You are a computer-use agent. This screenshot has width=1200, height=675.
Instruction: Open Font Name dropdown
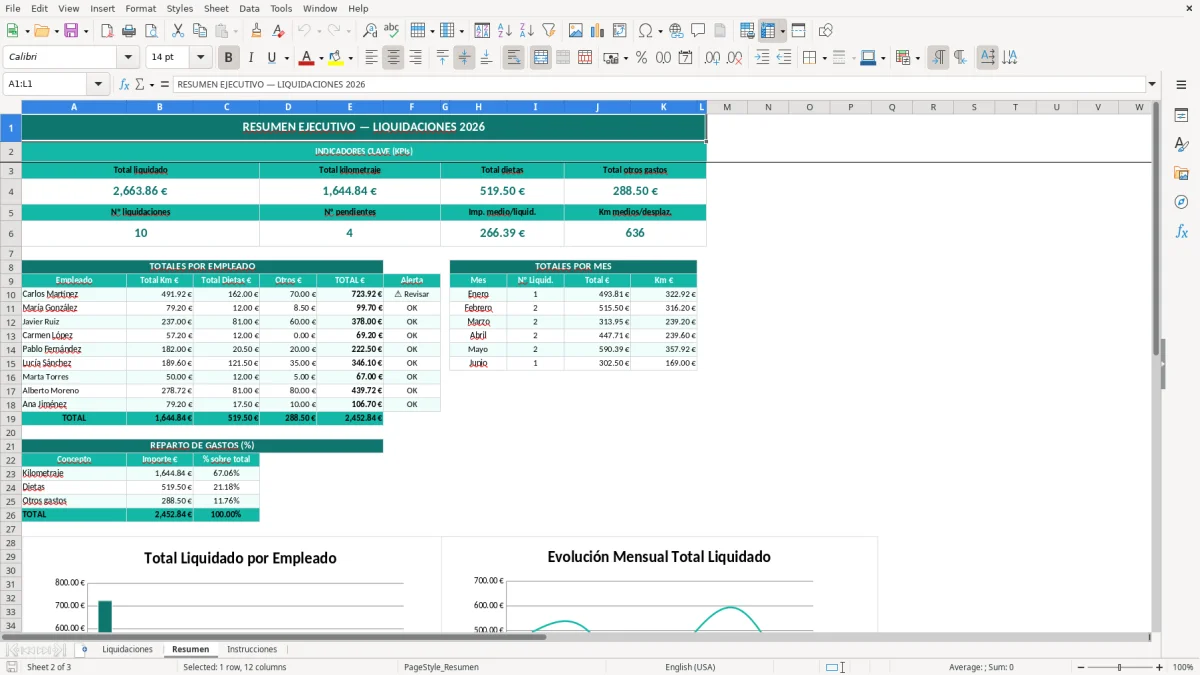[x=127, y=58]
